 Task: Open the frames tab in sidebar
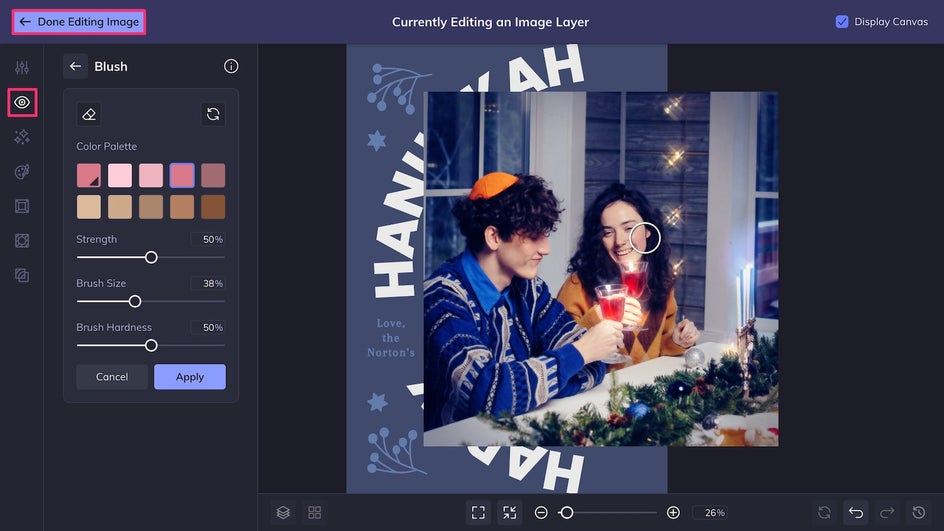tap(22, 206)
